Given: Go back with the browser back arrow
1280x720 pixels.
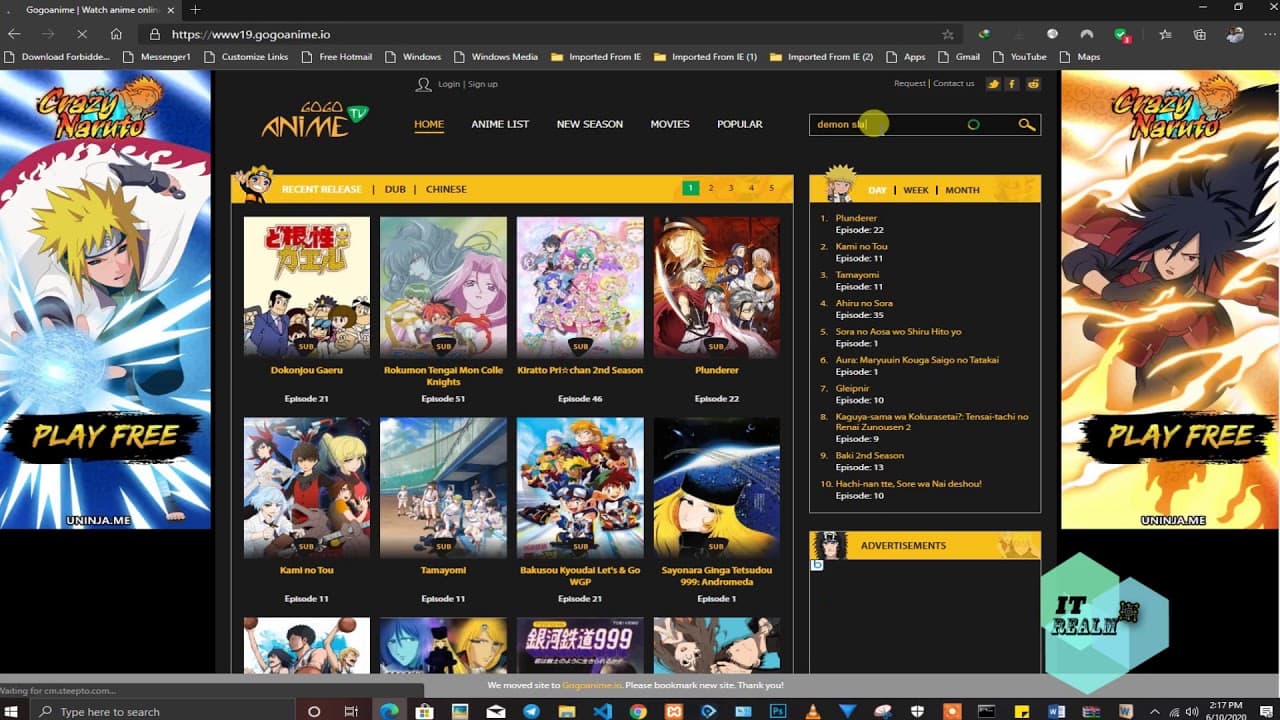Looking at the screenshot, I should (15, 34).
